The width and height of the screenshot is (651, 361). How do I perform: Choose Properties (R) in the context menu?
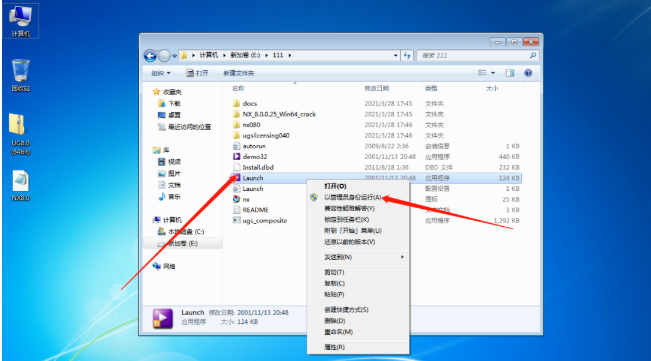click(x=358, y=347)
